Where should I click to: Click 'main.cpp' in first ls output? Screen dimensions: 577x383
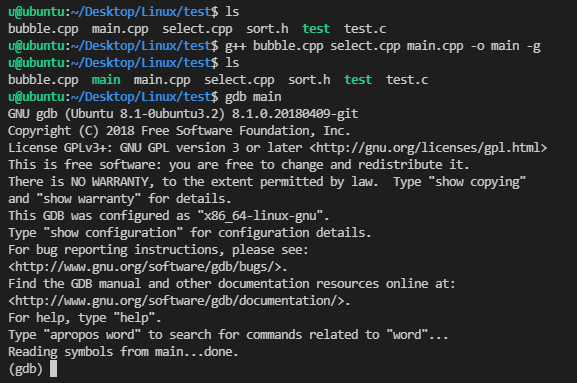[x=120, y=29]
